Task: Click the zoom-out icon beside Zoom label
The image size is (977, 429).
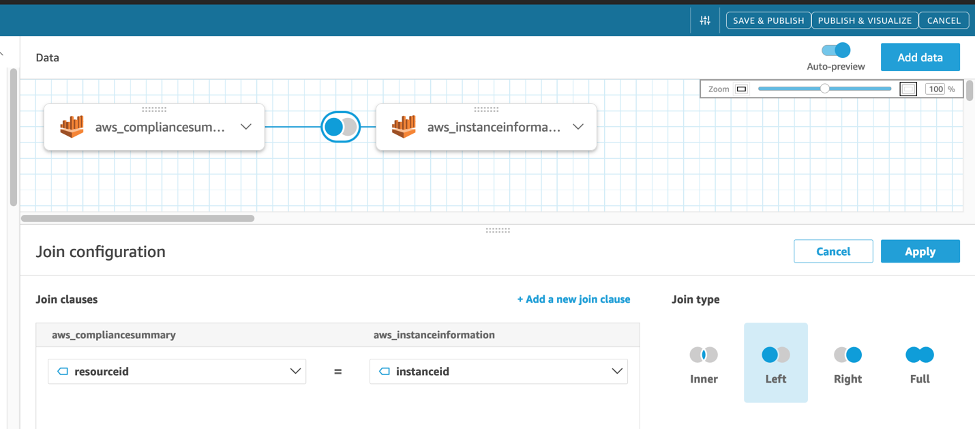Action: point(741,89)
